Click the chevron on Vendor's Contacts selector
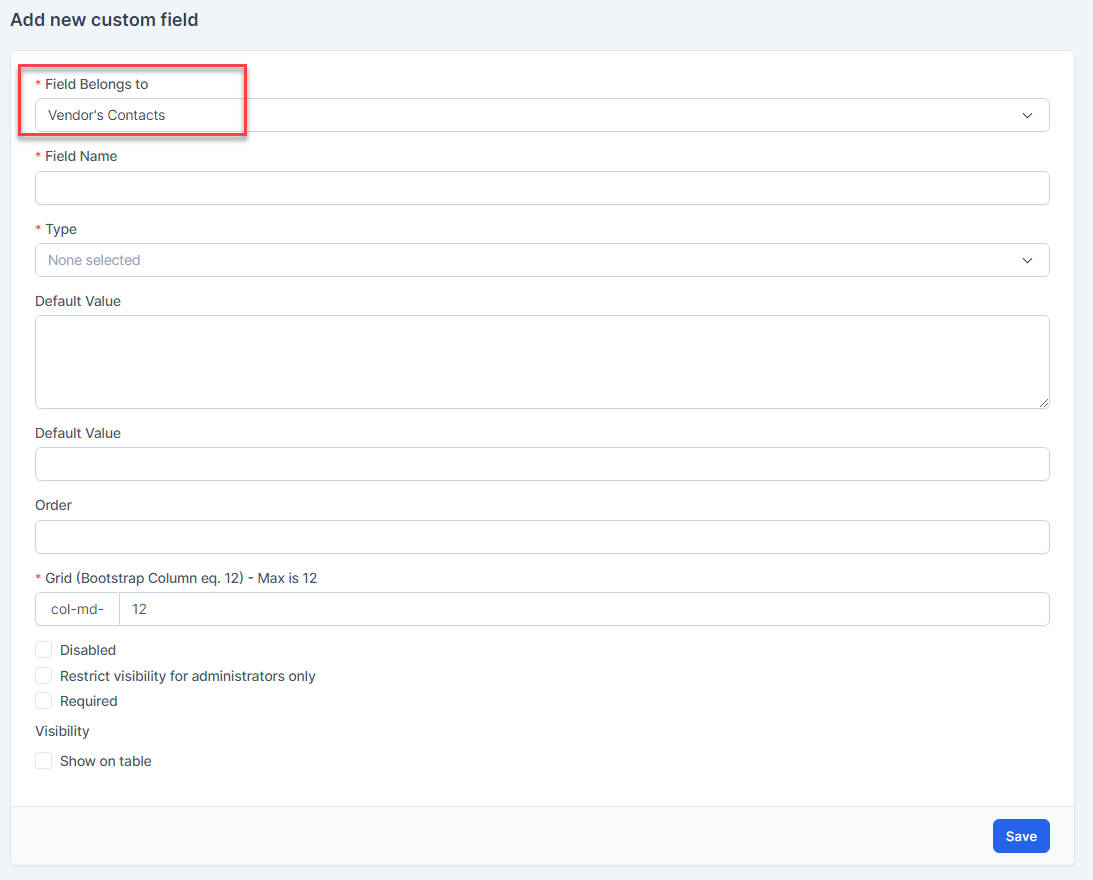Viewport: 1093px width, 880px height. point(1027,116)
